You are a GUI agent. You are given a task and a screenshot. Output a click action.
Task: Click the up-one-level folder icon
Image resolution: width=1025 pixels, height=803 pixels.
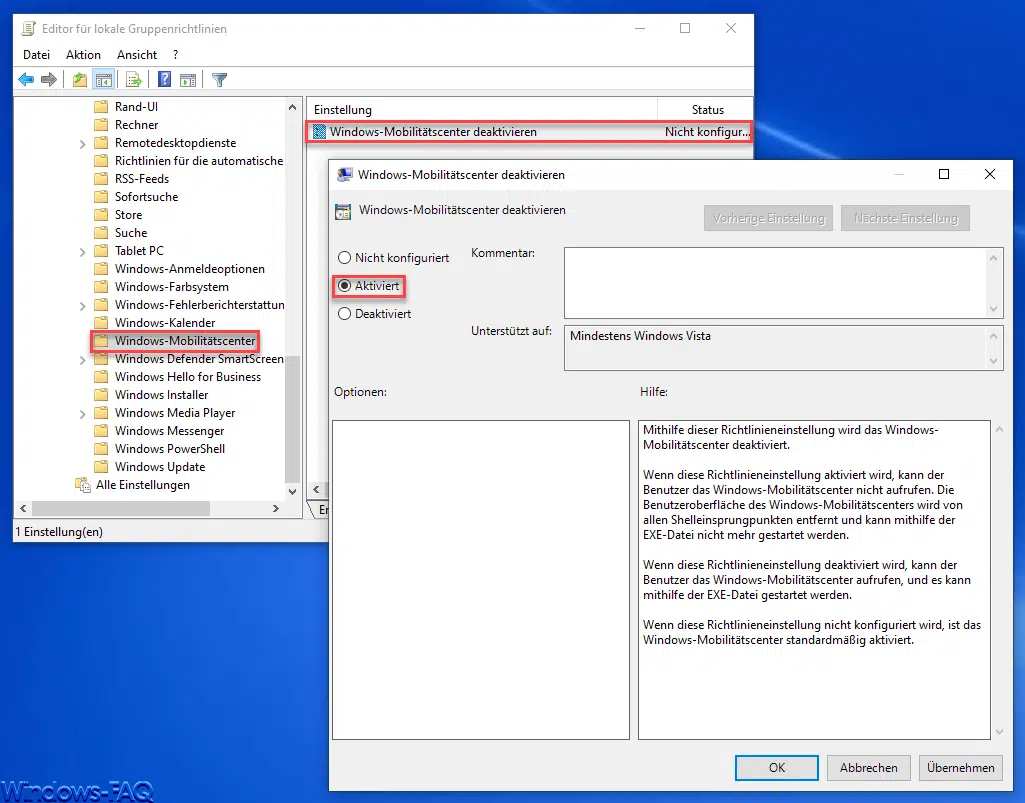[80, 80]
